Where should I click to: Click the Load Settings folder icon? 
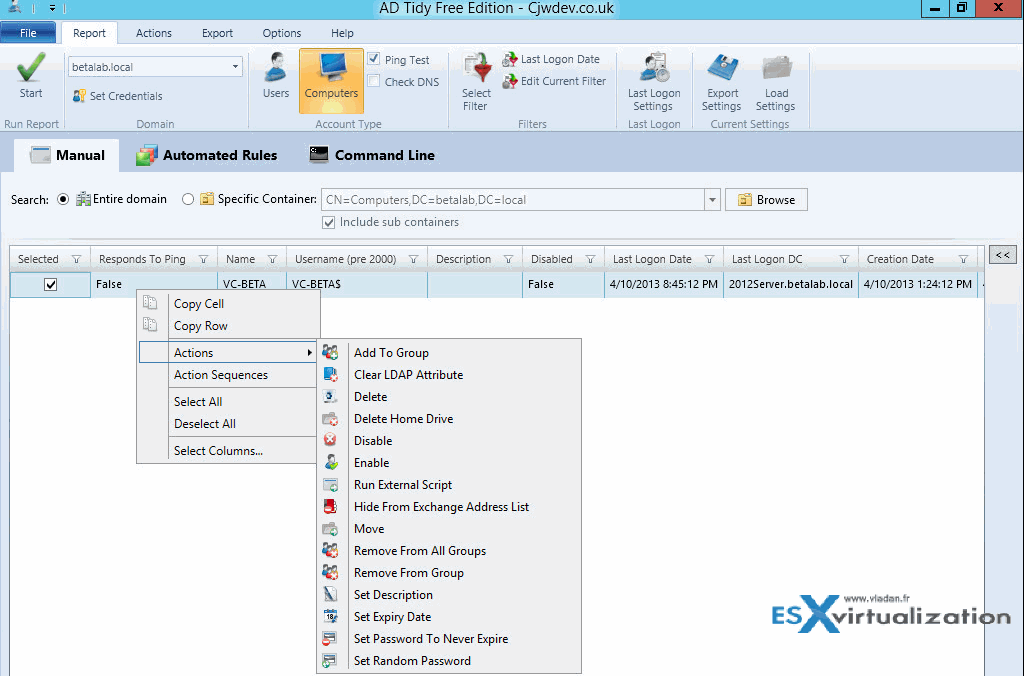[x=776, y=68]
